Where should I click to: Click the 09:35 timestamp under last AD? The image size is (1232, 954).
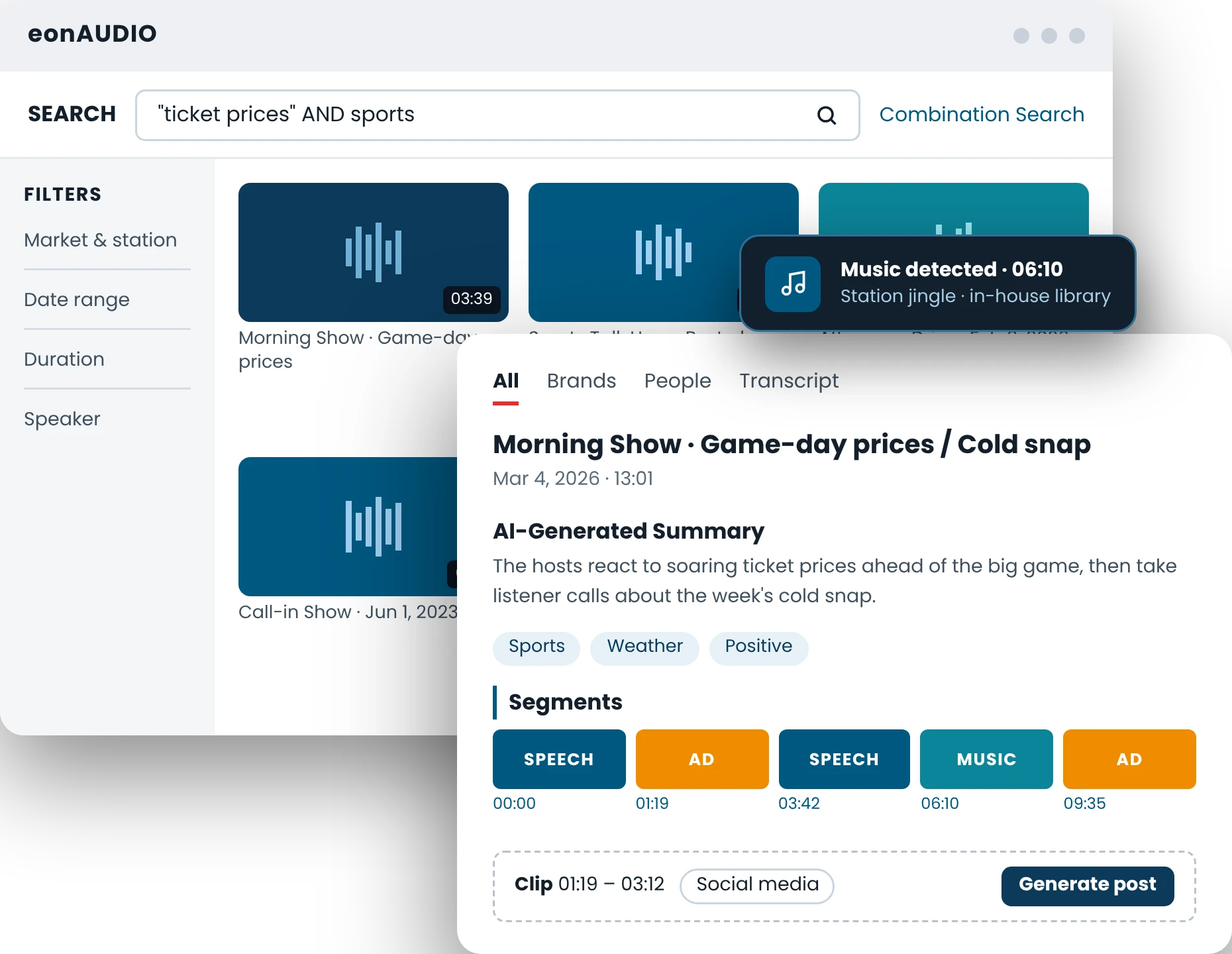(1084, 804)
